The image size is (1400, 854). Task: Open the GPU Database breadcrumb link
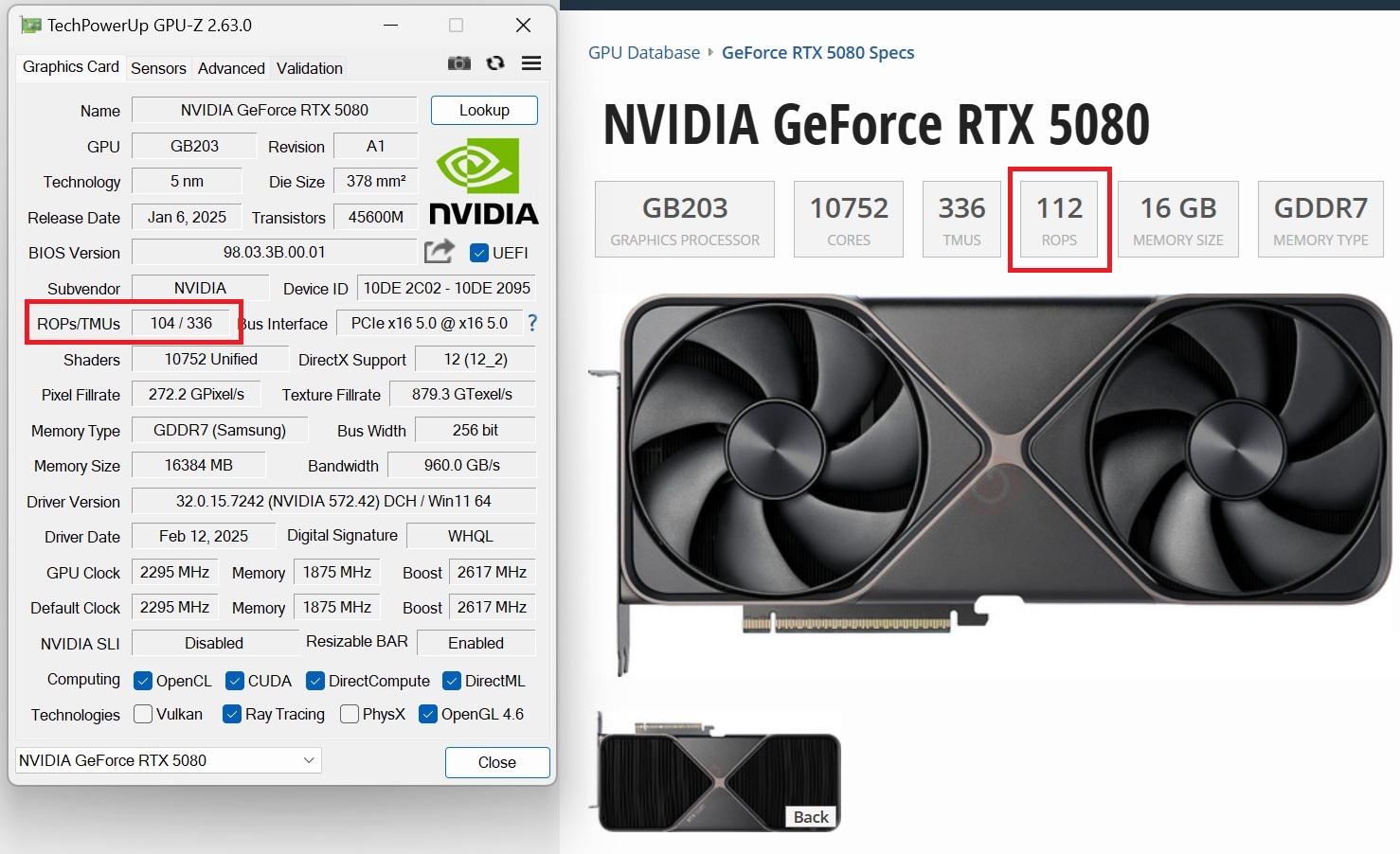coord(644,53)
